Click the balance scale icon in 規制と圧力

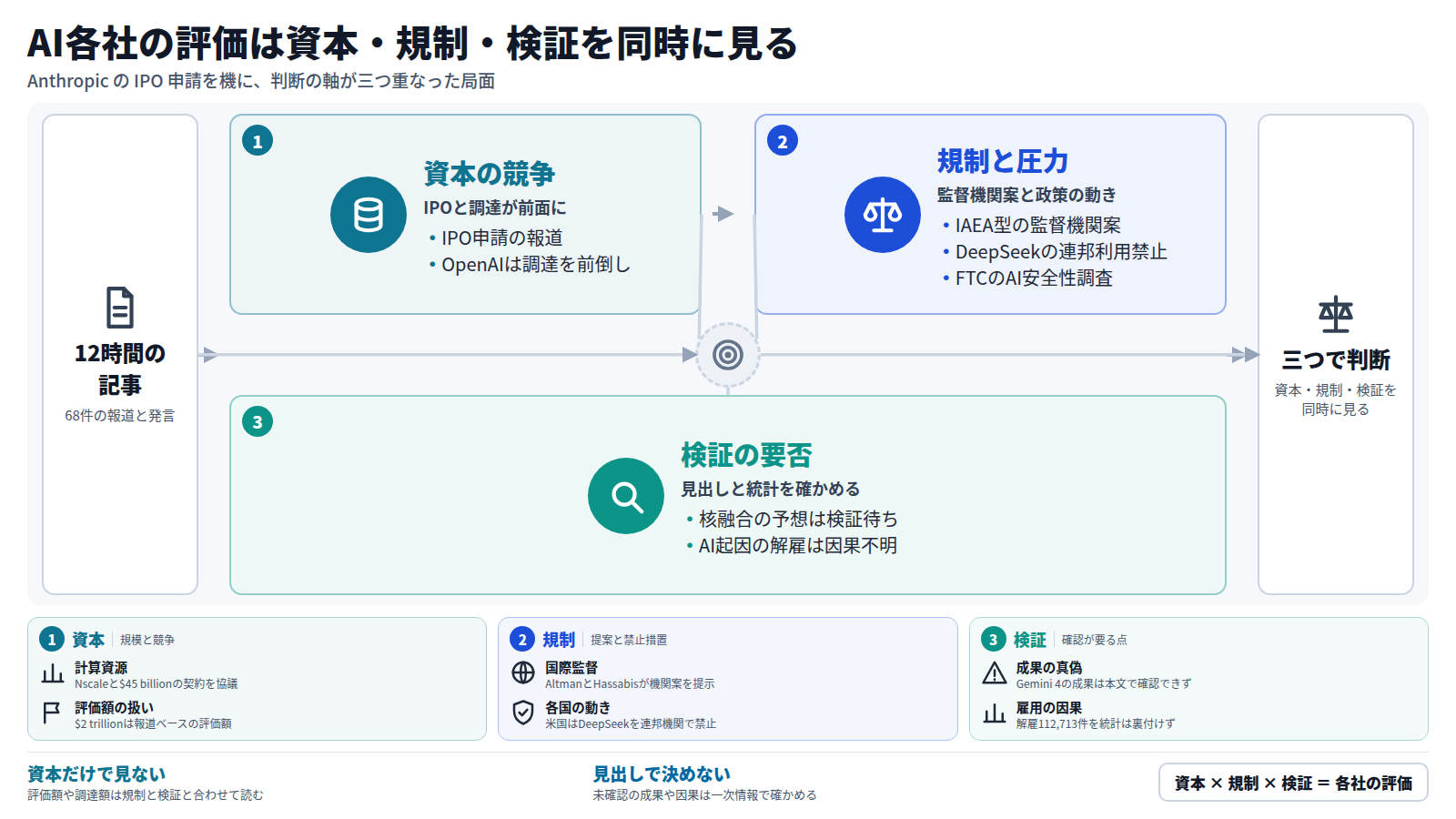883,215
